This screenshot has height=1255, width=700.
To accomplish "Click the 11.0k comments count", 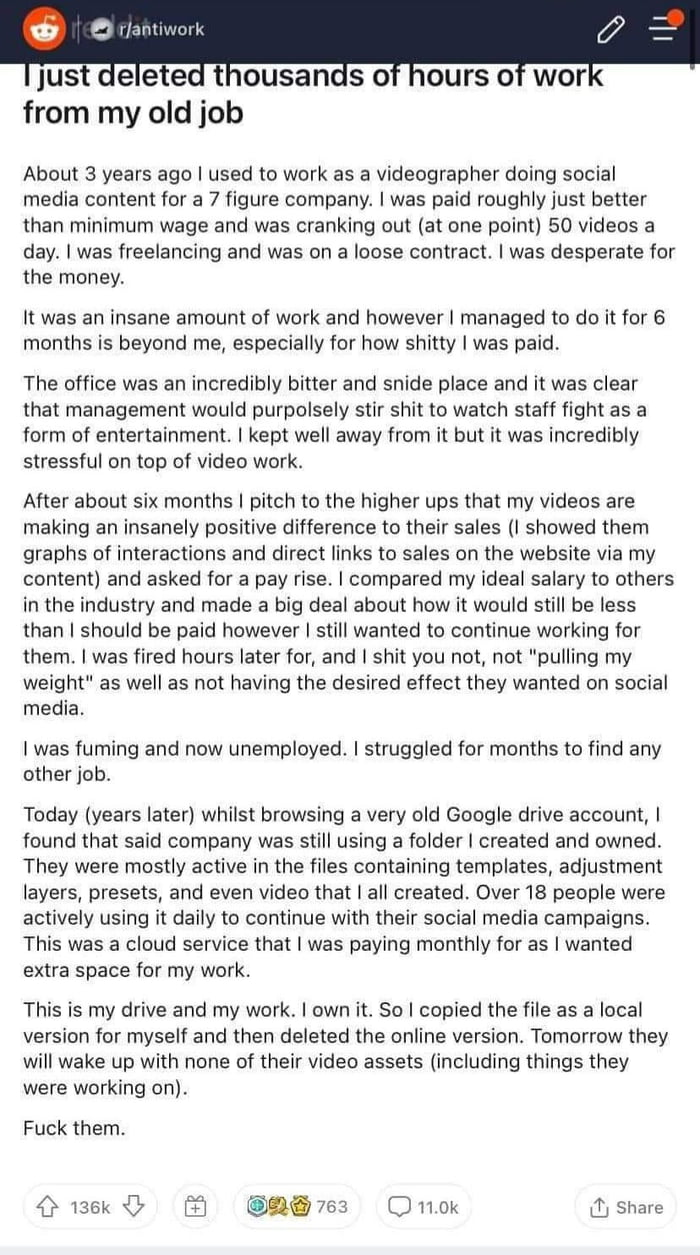I will (x=437, y=1207).
